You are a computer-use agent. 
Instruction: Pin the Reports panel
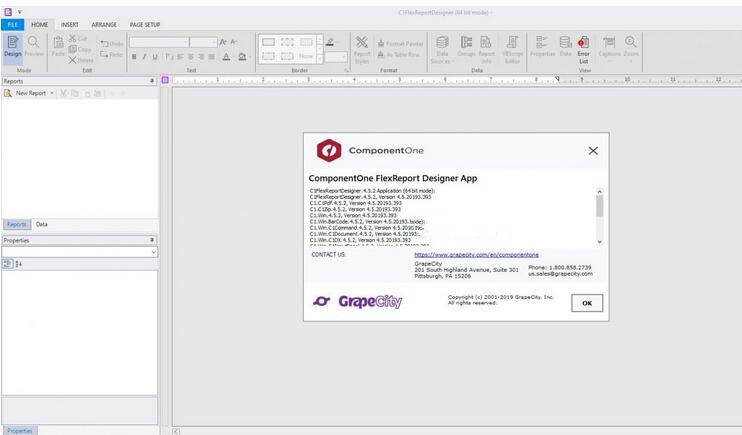(152, 81)
